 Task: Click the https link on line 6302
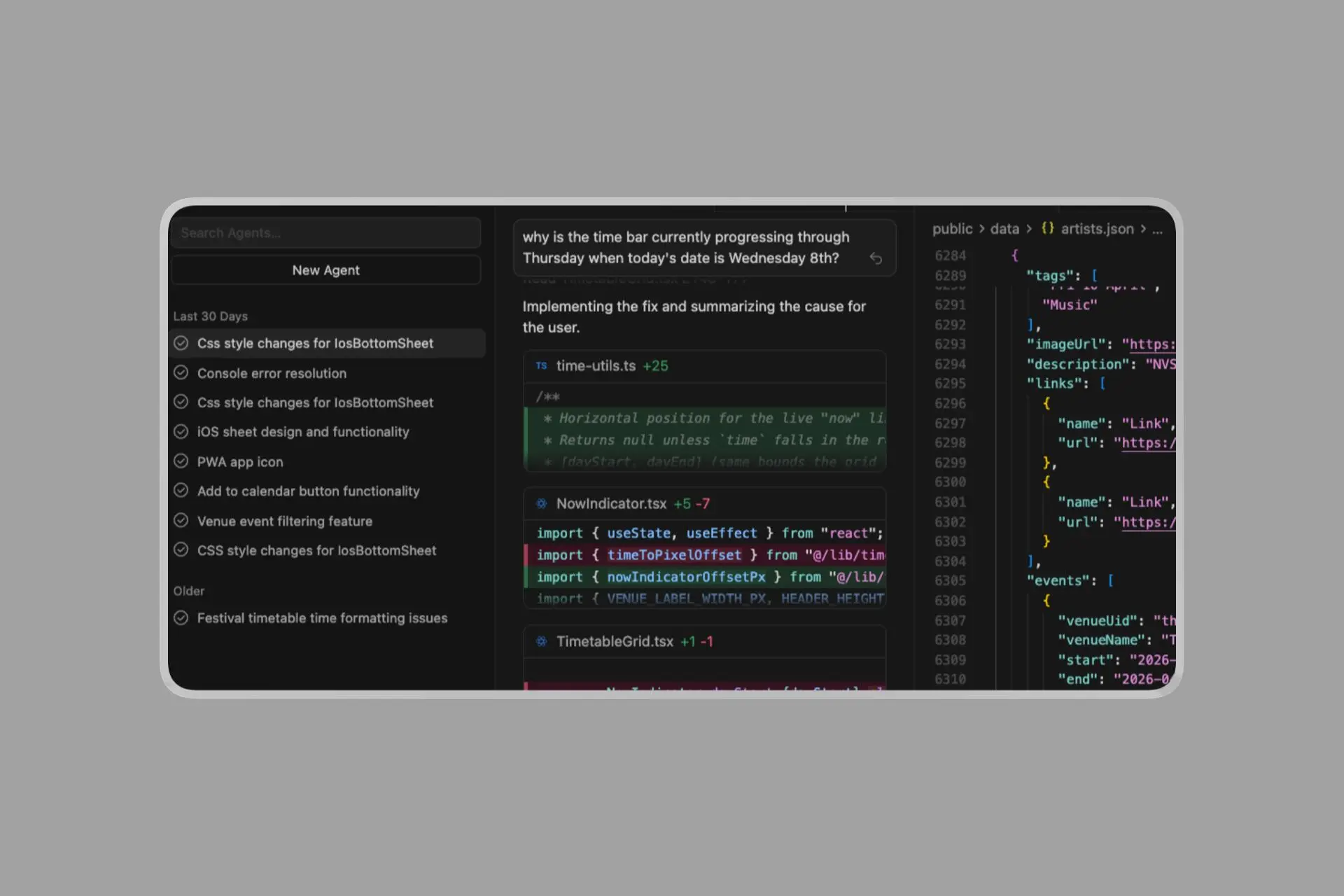pyautogui.click(x=1149, y=522)
